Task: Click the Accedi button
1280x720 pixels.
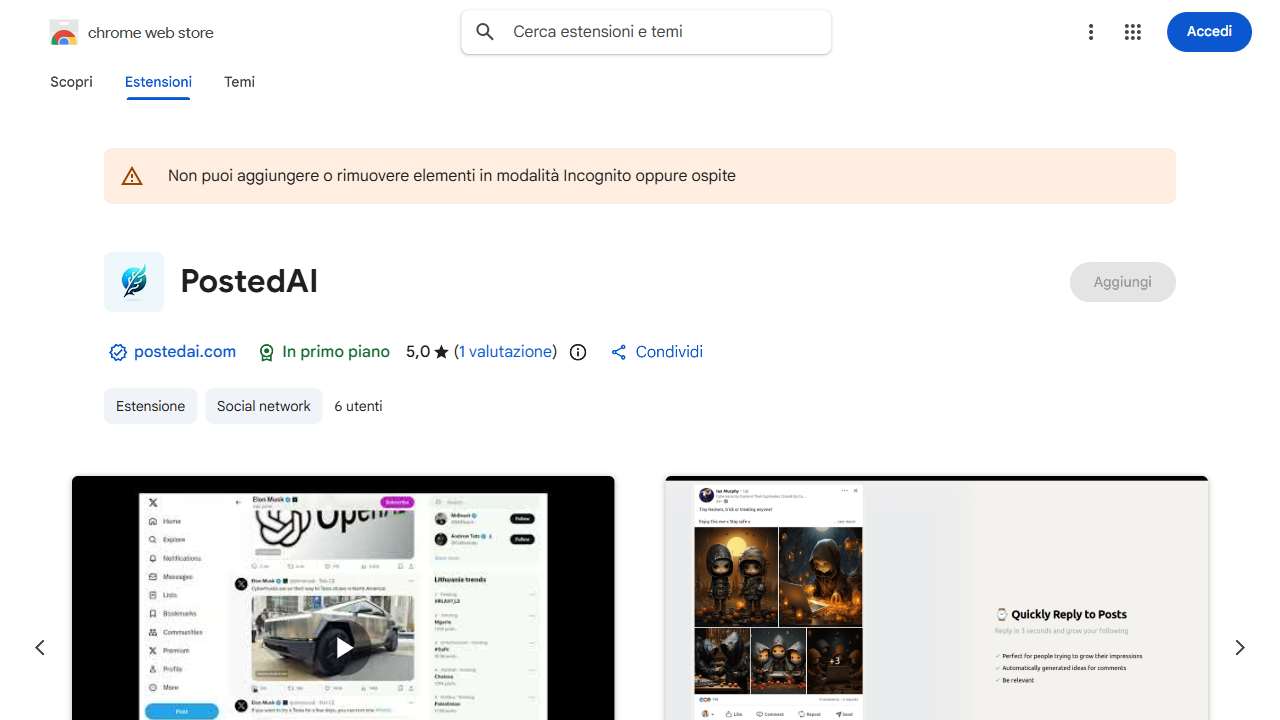Action: coord(1209,31)
